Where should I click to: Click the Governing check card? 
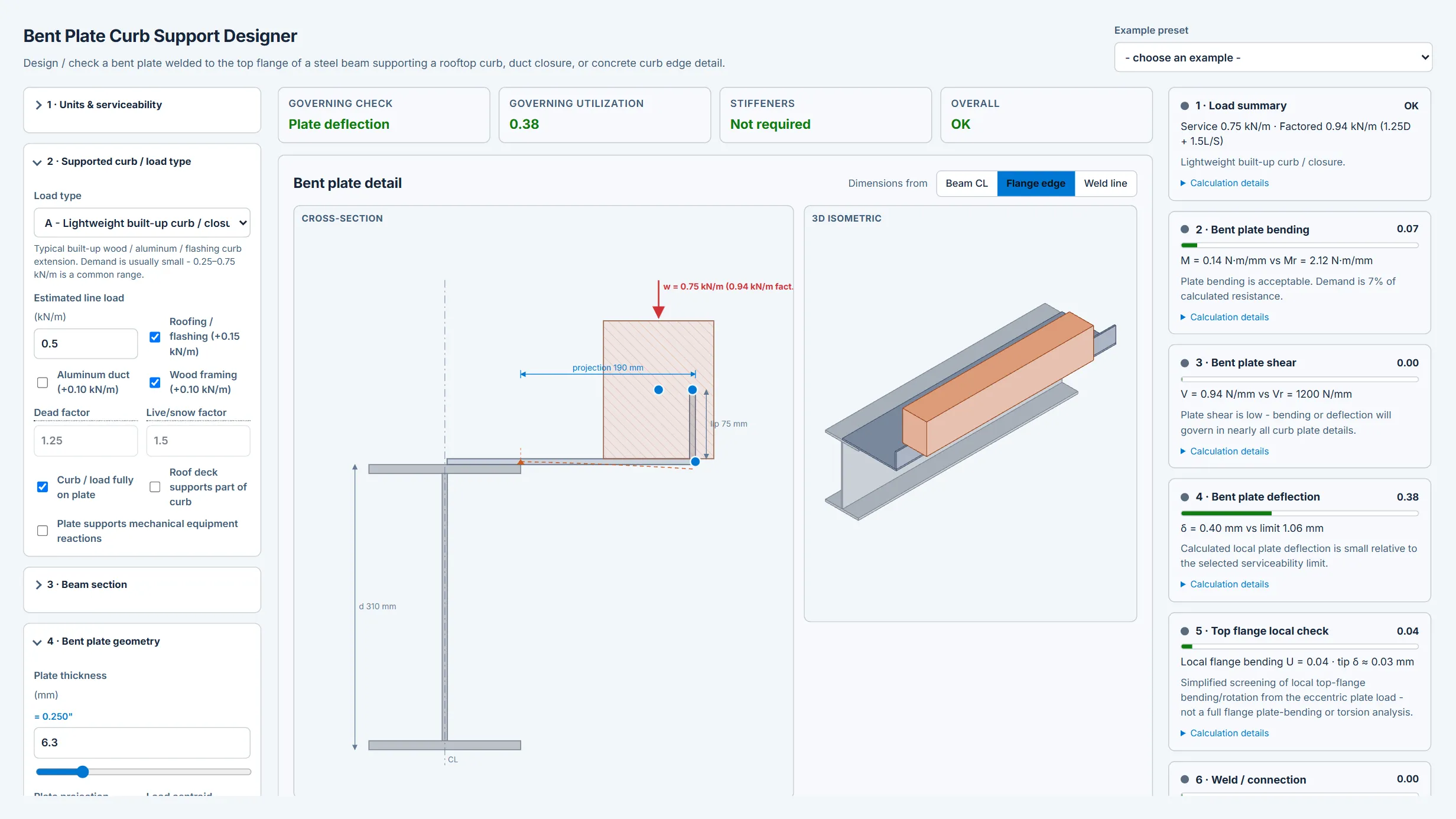pos(384,115)
